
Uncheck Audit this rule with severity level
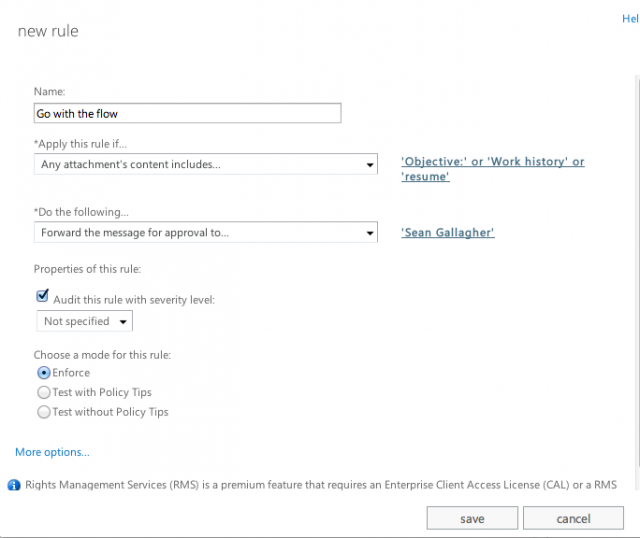[42, 296]
